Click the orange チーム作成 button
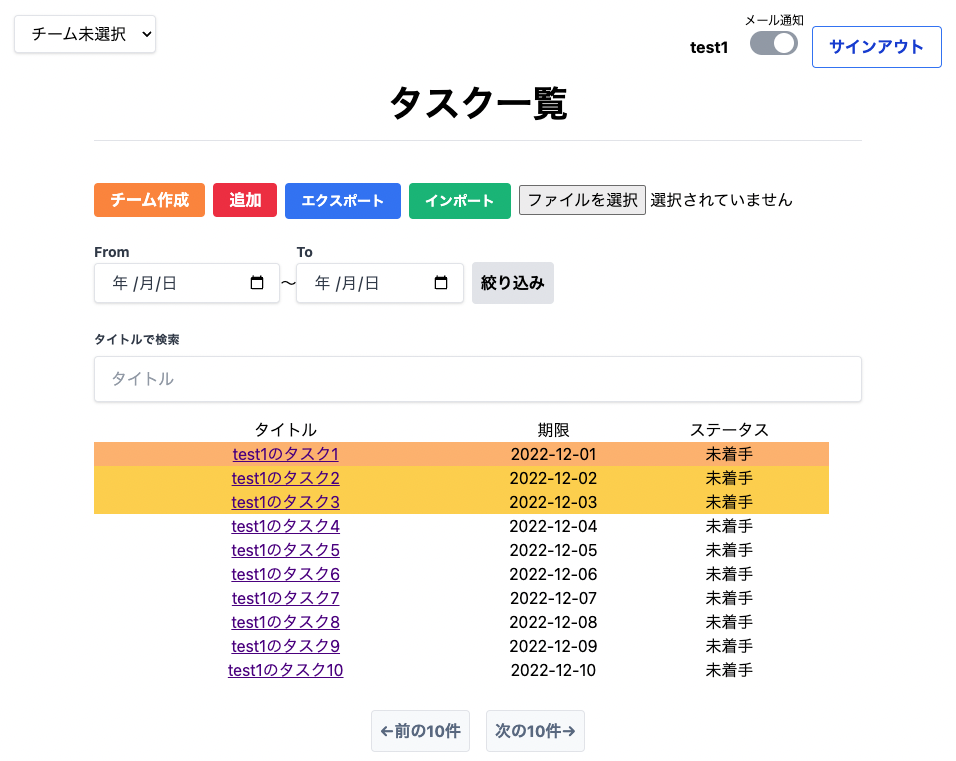956x761 pixels. coord(149,200)
